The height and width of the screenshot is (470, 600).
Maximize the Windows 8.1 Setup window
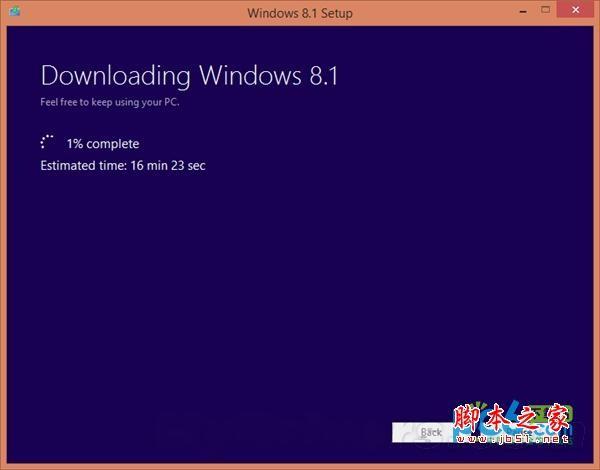[546, 10]
